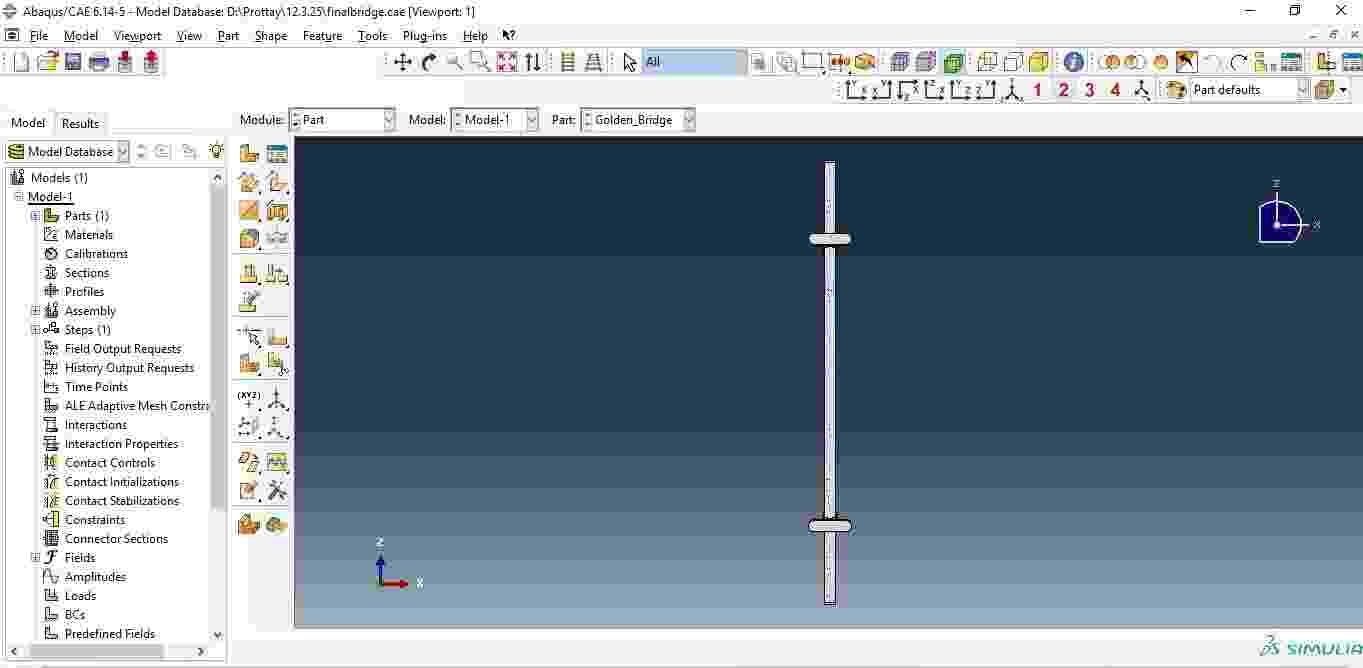This screenshot has width=1363, height=668.
Task: Switch to the Results tab
Action: pos(80,123)
